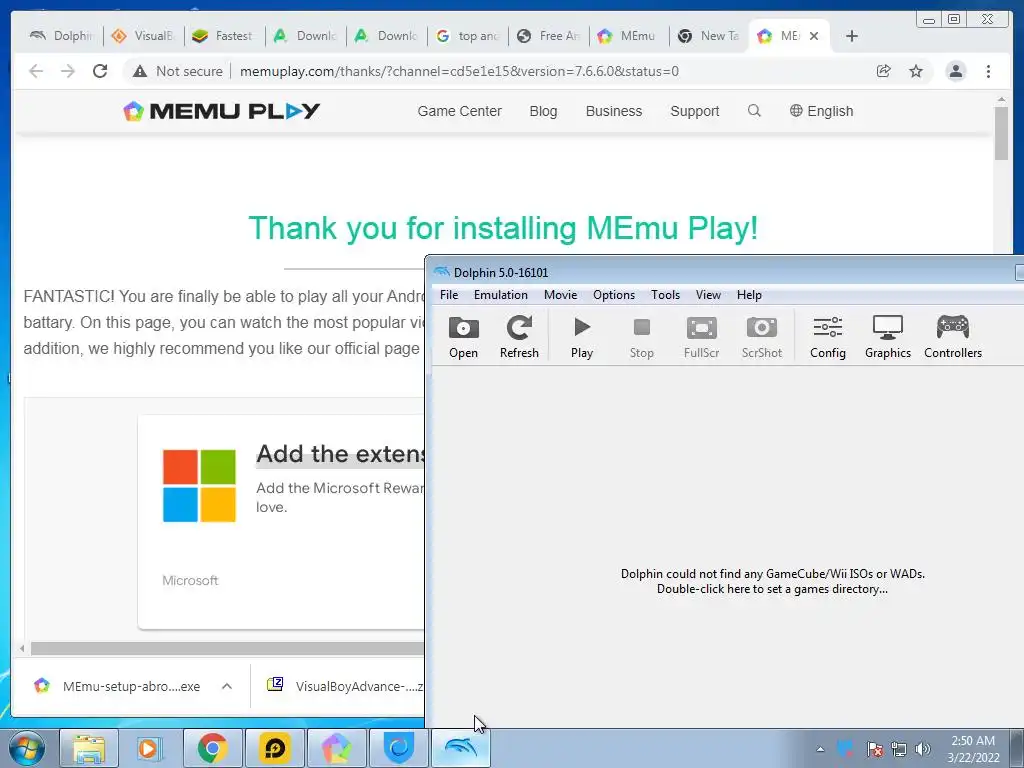Refresh the Dolphin game list
The width and height of the screenshot is (1024, 768).
(x=519, y=337)
